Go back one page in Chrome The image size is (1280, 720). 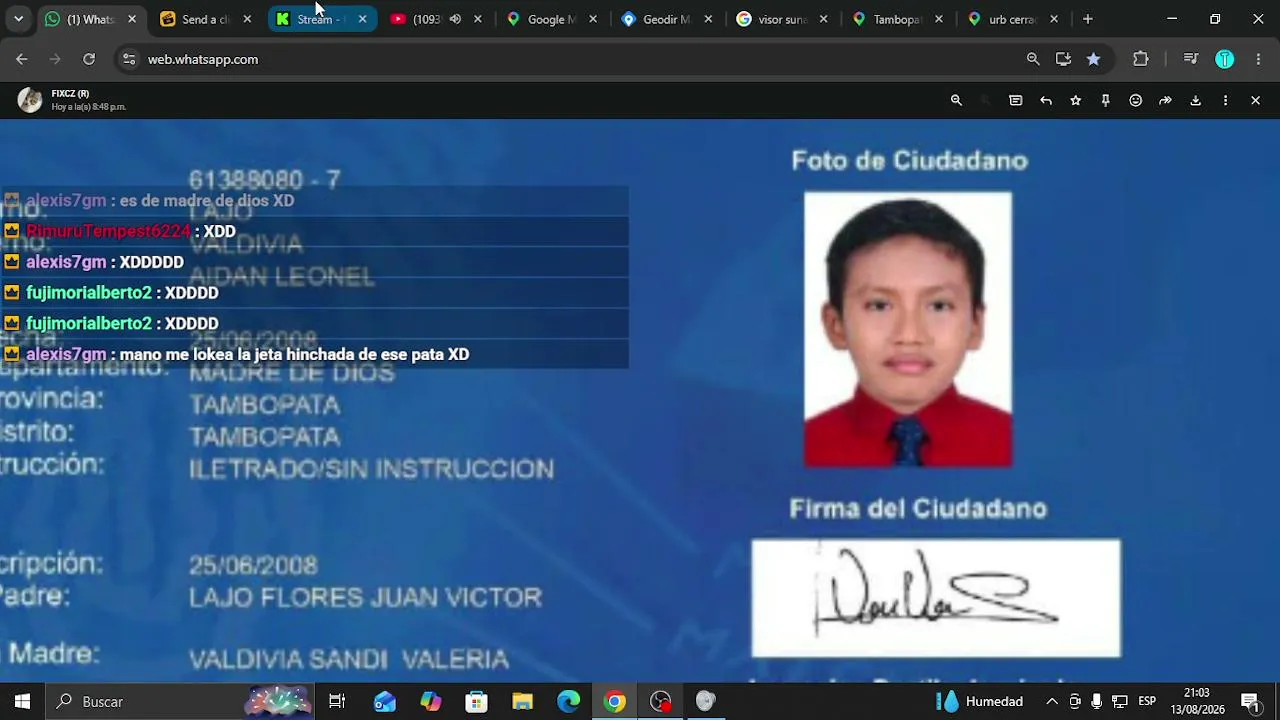pos(22,59)
